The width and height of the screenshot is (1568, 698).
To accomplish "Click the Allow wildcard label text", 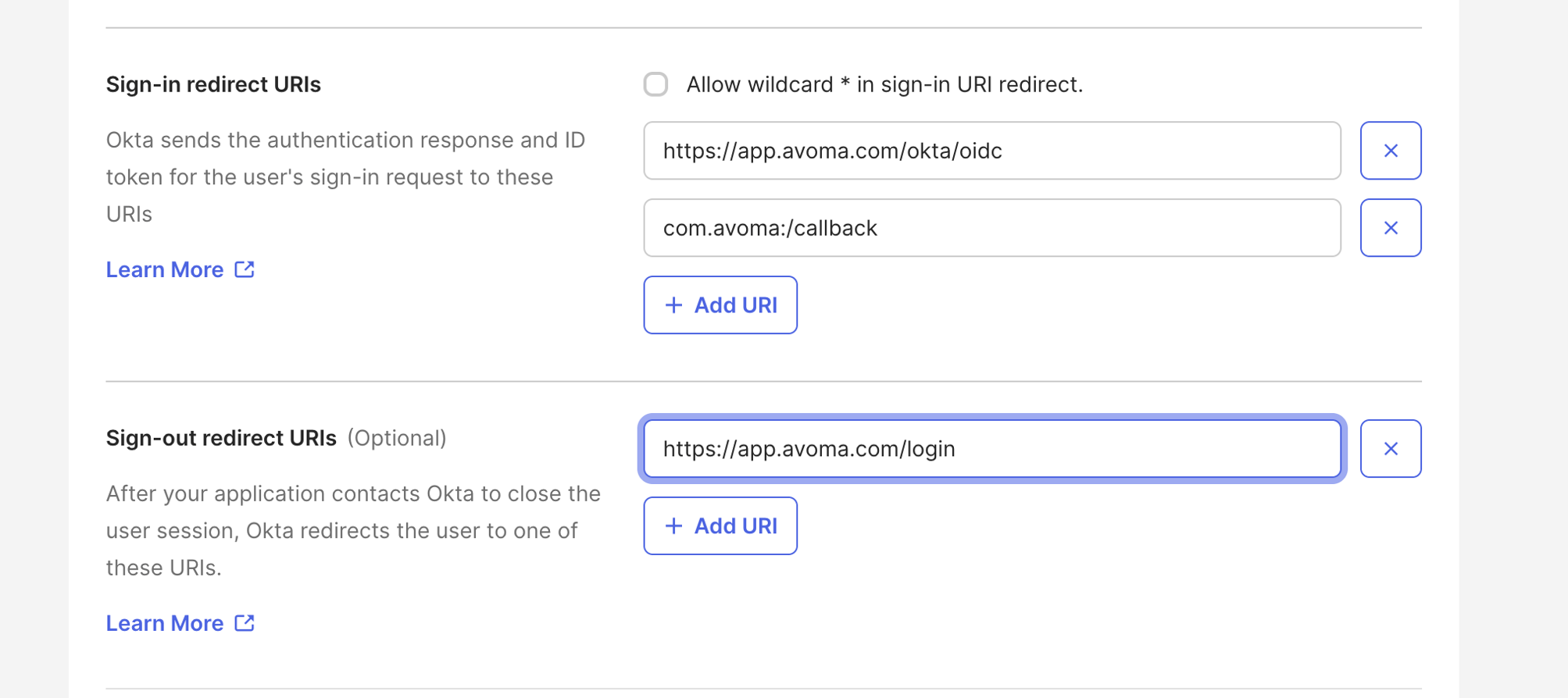I will pyautogui.click(x=884, y=84).
